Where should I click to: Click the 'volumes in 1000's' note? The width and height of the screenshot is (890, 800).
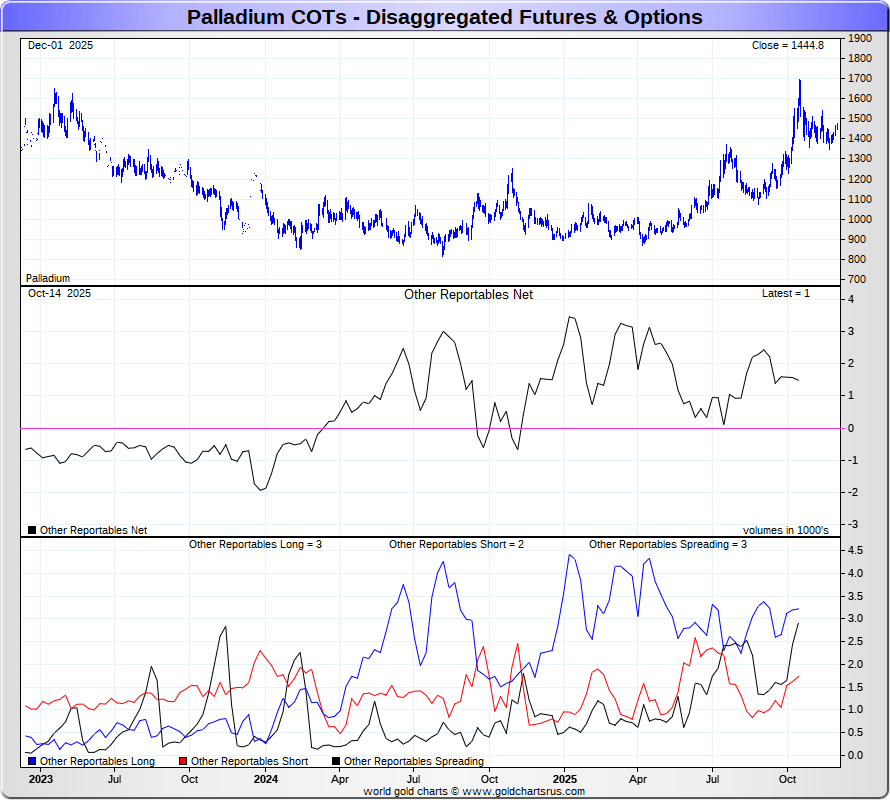pyautogui.click(x=786, y=530)
